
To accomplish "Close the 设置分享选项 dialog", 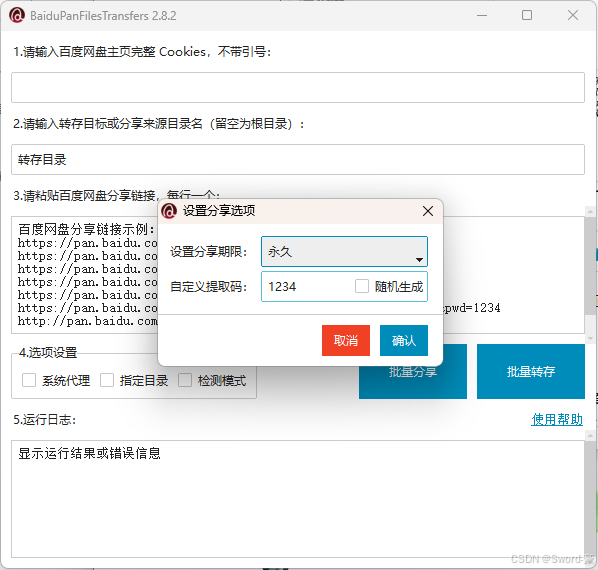I will (x=428, y=211).
